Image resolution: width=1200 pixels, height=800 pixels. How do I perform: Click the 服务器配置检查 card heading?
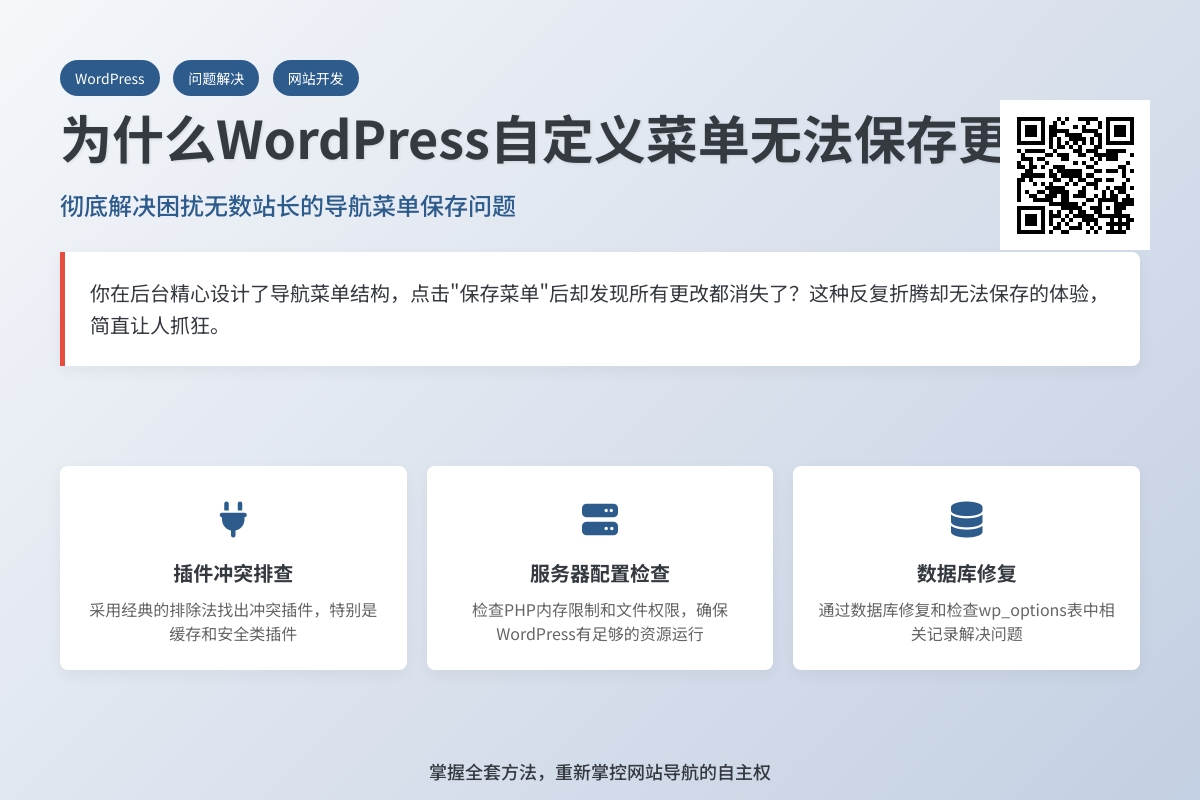coord(600,574)
